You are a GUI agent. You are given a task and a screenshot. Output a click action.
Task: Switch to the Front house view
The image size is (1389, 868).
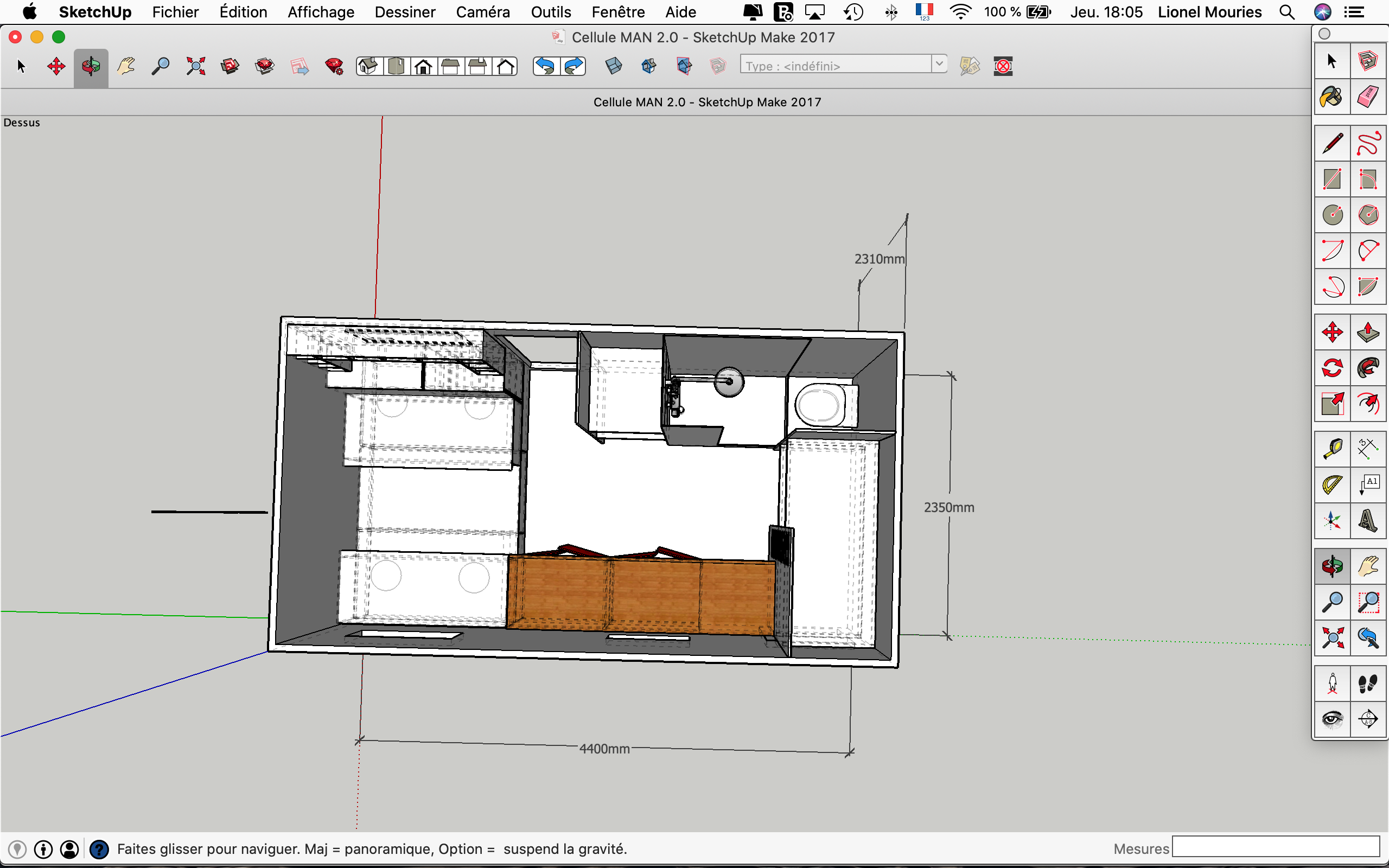[x=424, y=67]
